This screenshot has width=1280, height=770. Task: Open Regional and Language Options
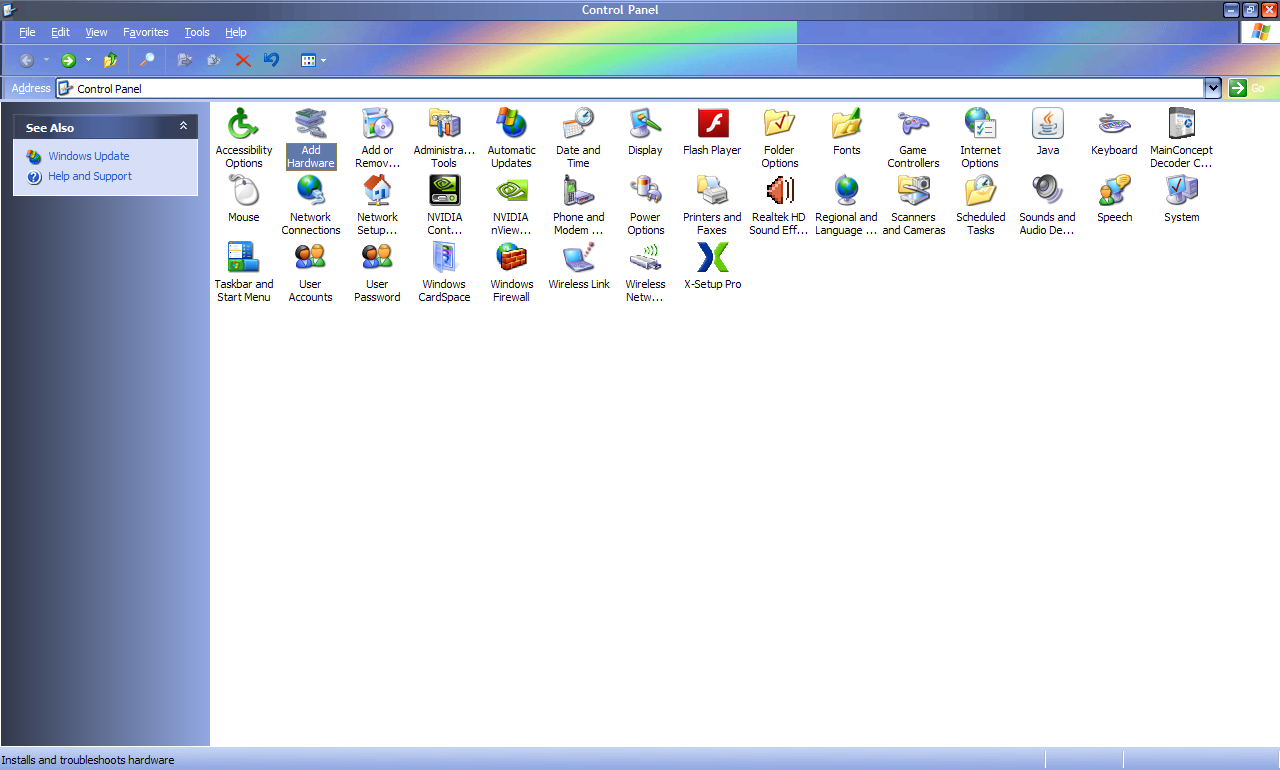point(846,205)
